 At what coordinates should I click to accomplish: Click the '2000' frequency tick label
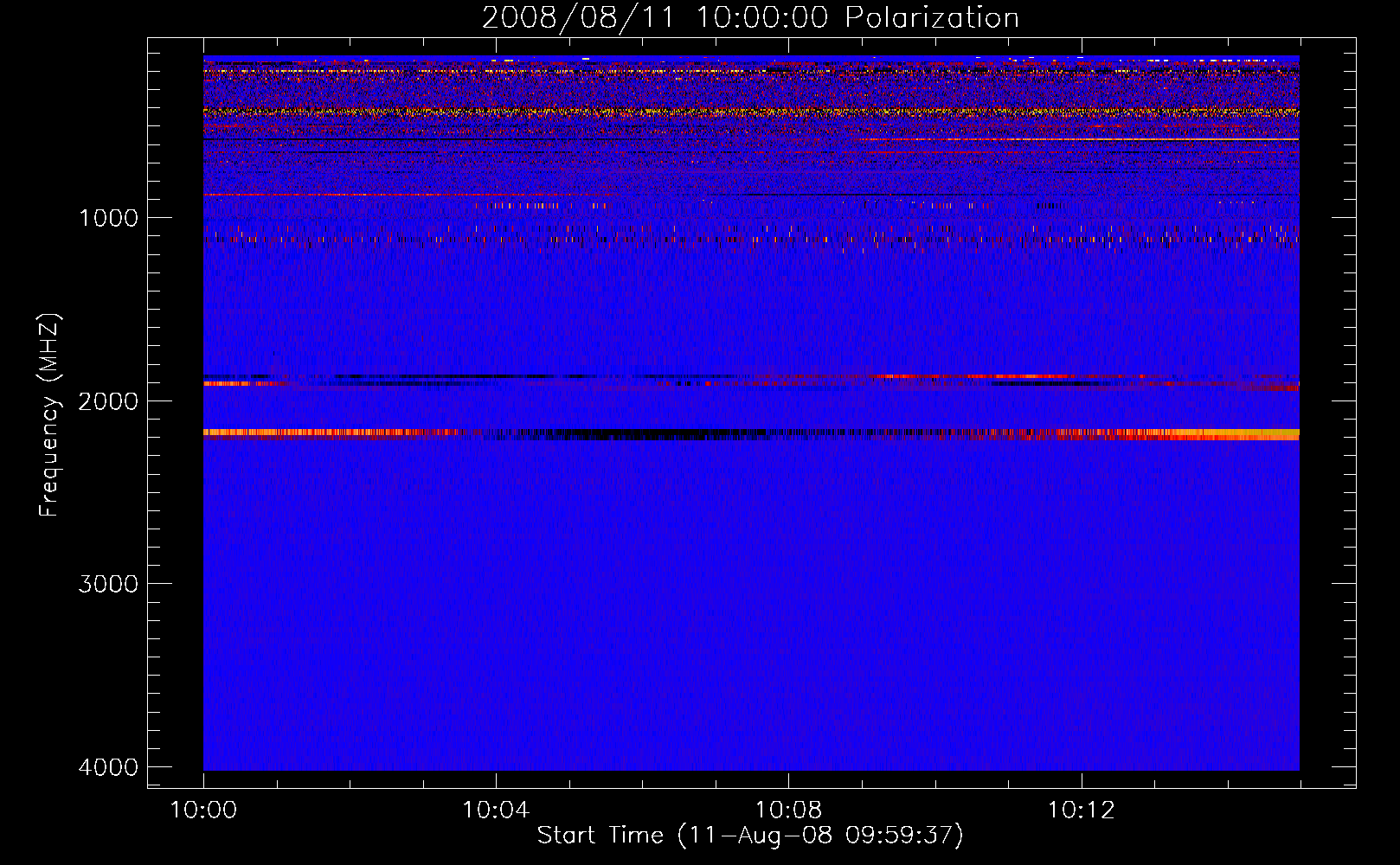click(x=108, y=401)
